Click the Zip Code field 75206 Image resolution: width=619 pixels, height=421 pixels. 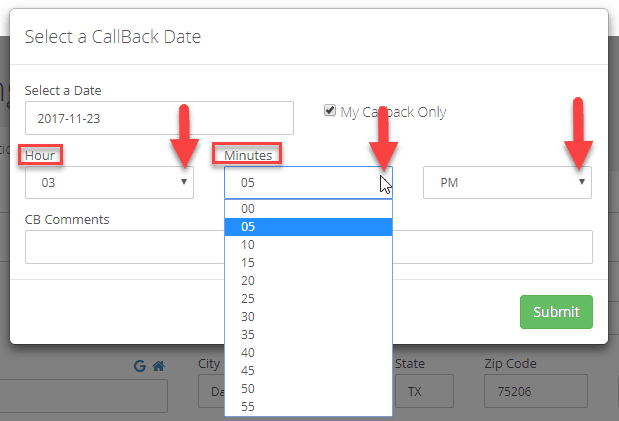536,391
